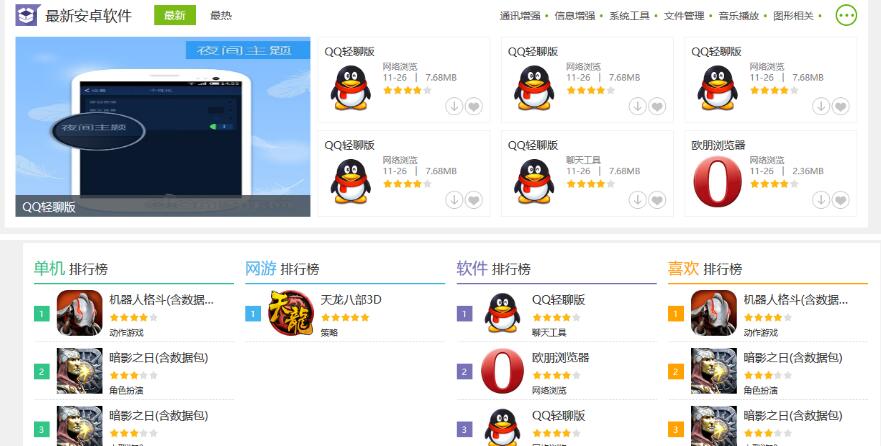Click 动作游戏 label in 单机排行榜
Viewport: 881px width, 446px height.
tap(126, 333)
